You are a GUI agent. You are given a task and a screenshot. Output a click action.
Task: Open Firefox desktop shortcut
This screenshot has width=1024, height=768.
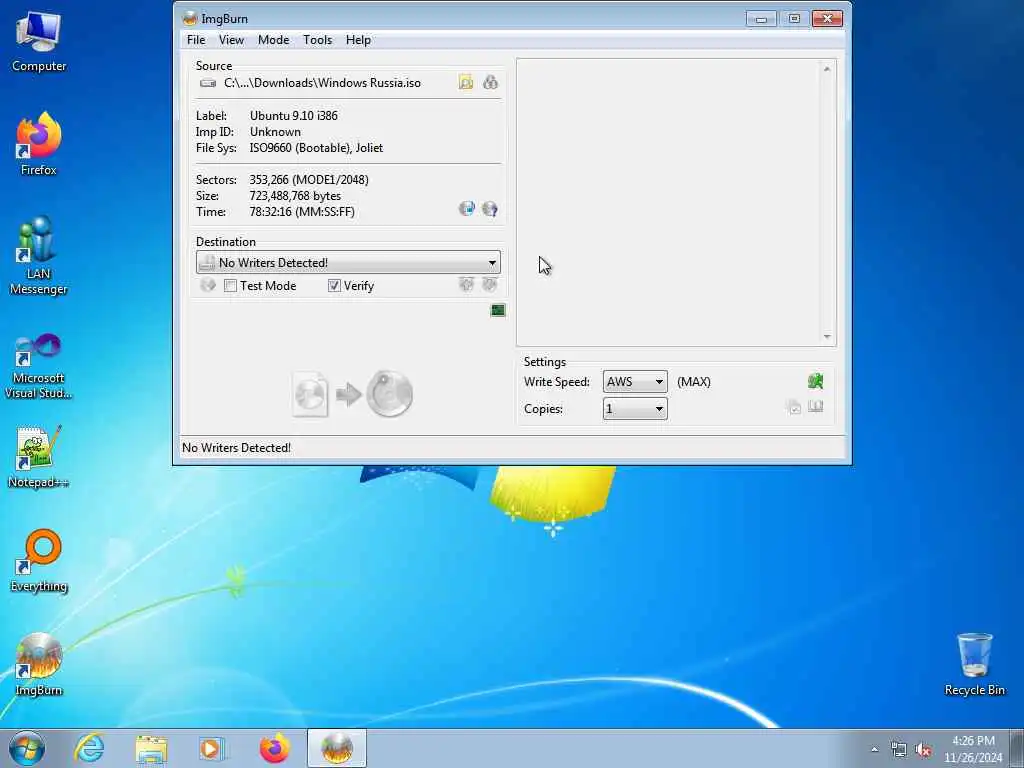pos(39,144)
